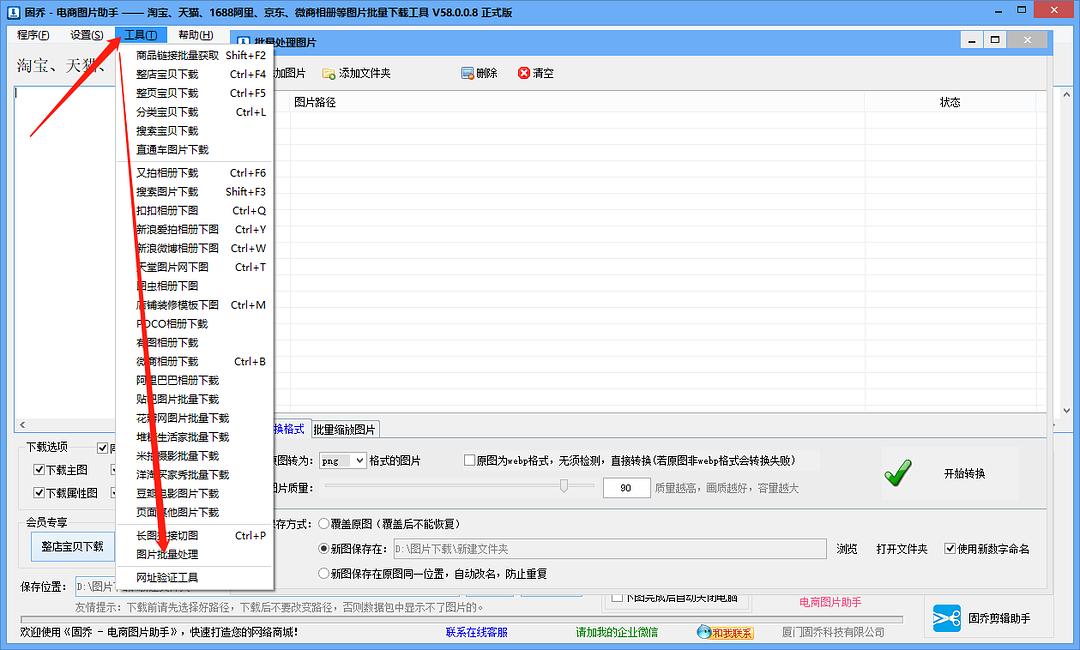Open the 程序(F) menu
This screenshot has height=650, width=1080.
point(33,34)
